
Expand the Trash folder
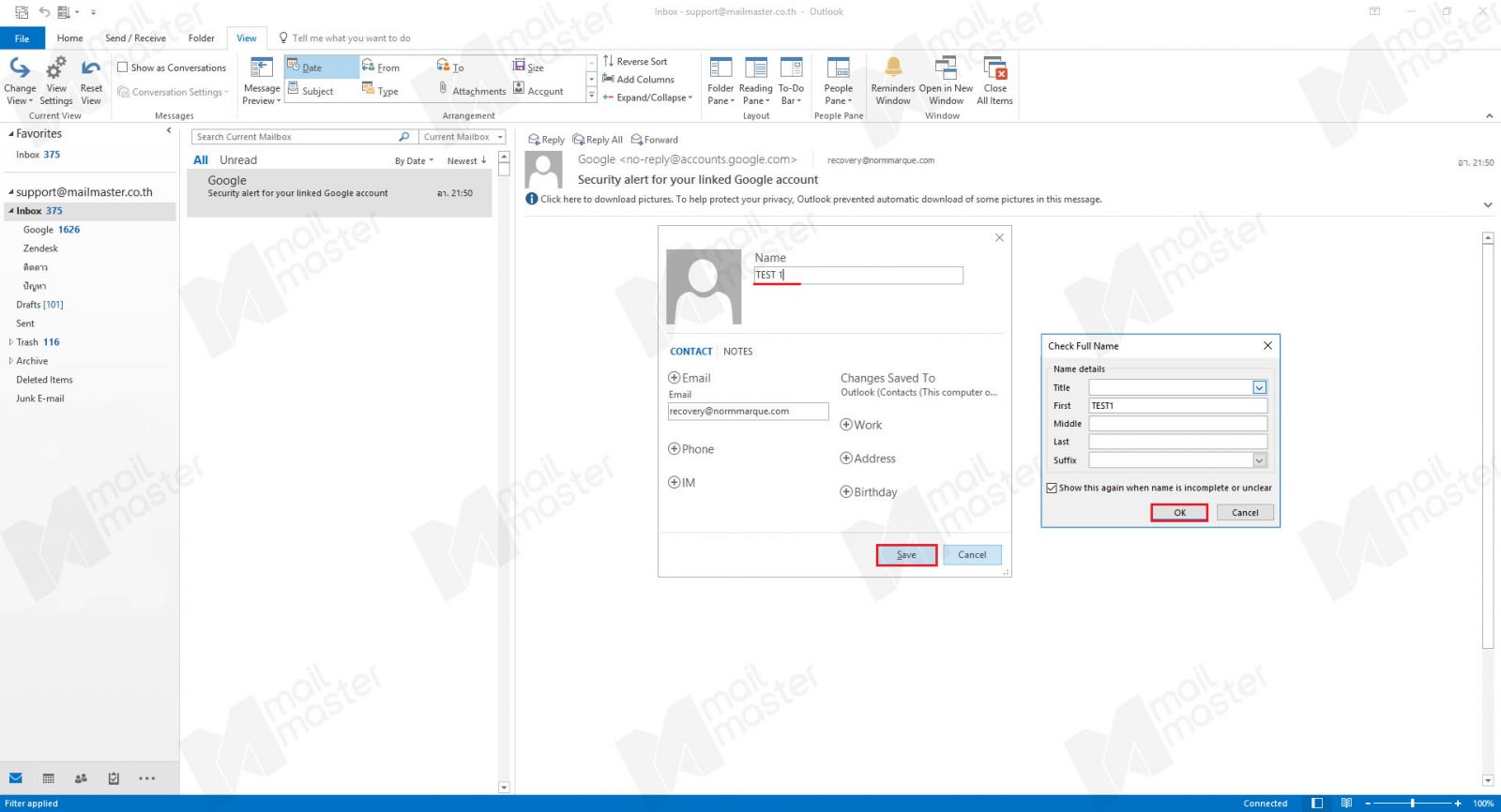click(11, 342)
